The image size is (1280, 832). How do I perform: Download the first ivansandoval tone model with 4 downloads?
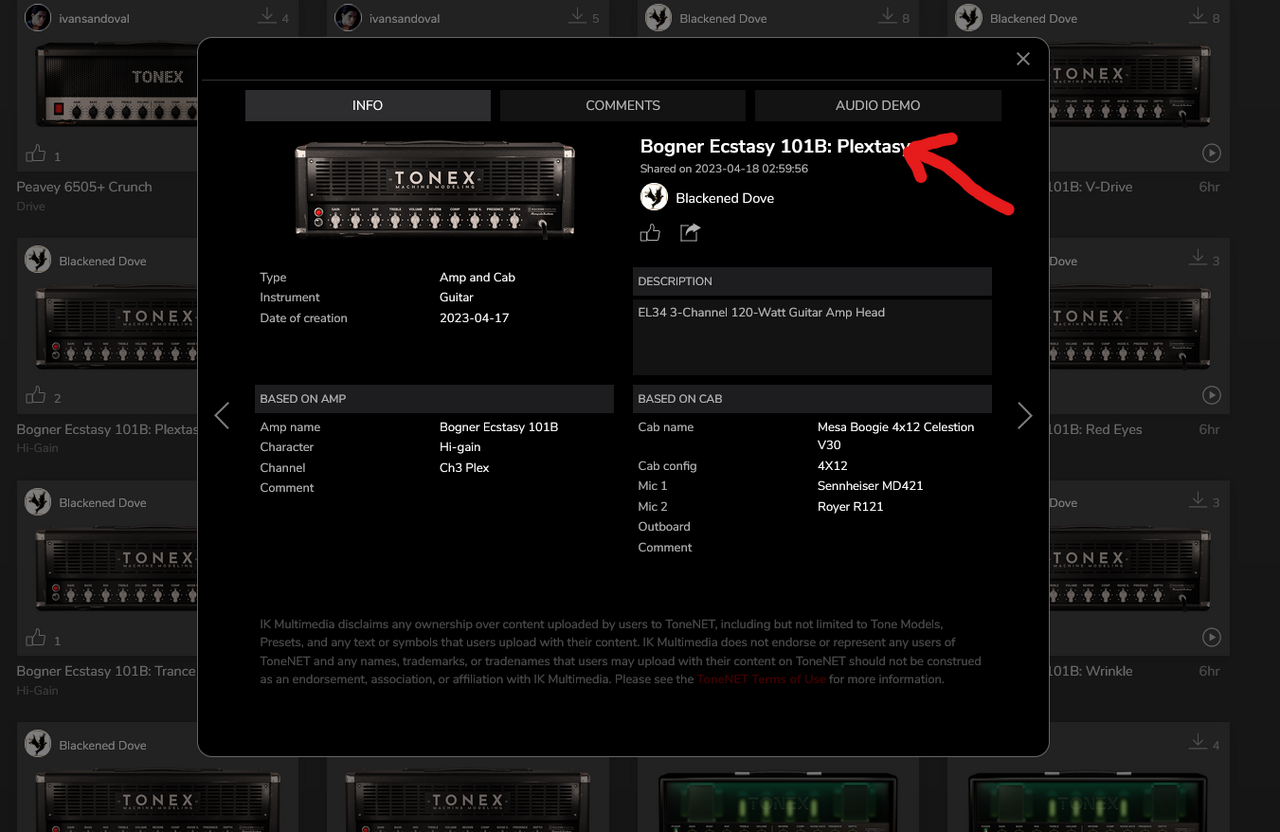(x=267, y=16)
